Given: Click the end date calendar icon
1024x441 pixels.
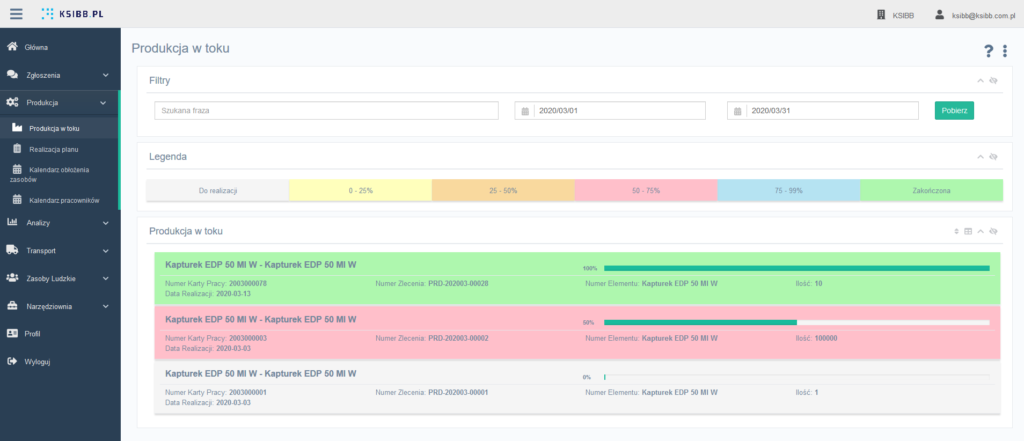Looking at the screenshot, I should [x=737, y=111].
